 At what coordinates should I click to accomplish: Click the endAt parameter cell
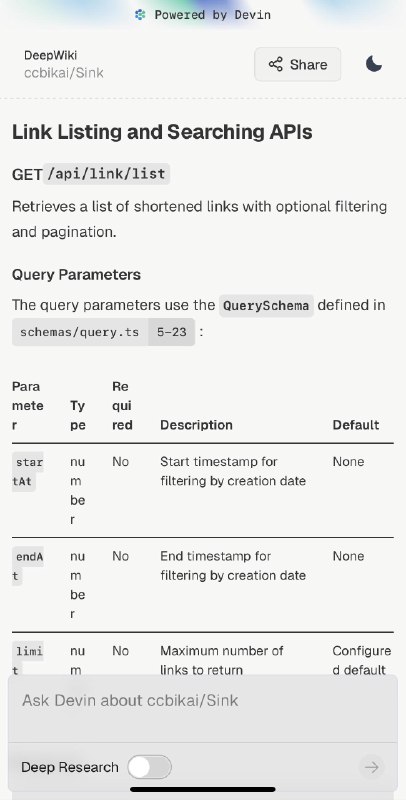coord(29,566)
